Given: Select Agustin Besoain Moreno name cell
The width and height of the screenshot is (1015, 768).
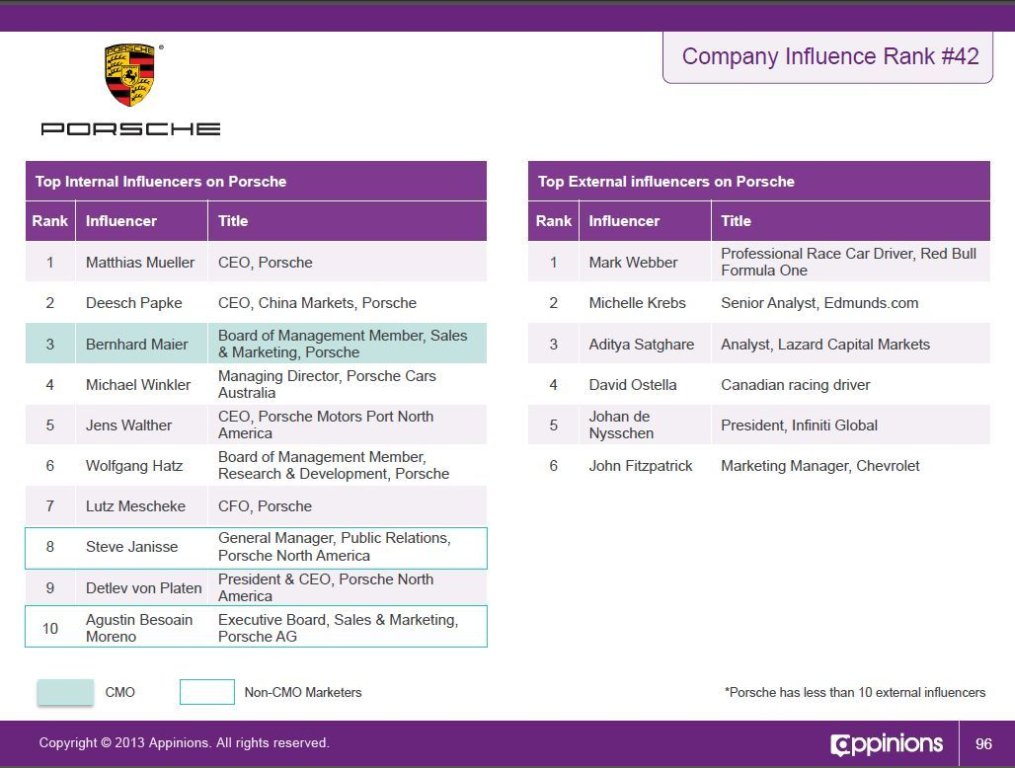Looking at the screenshot, I should [139, 628].
